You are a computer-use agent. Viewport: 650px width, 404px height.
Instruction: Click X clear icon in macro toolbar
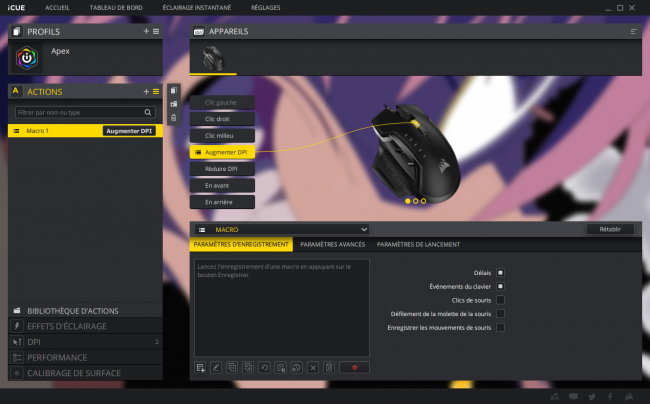313,368
